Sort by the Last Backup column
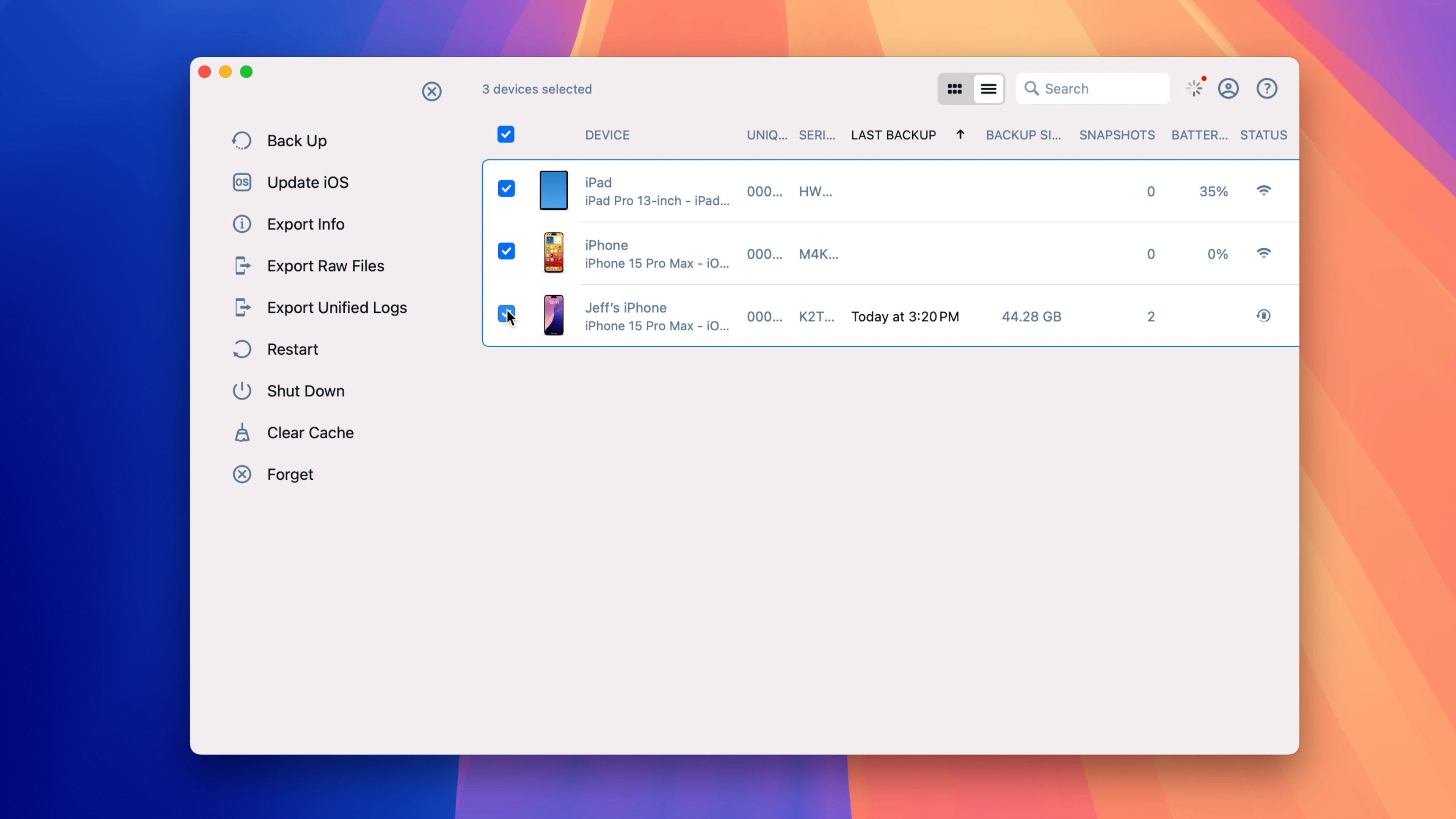1456x819 pixels. [x=893, y=135]
